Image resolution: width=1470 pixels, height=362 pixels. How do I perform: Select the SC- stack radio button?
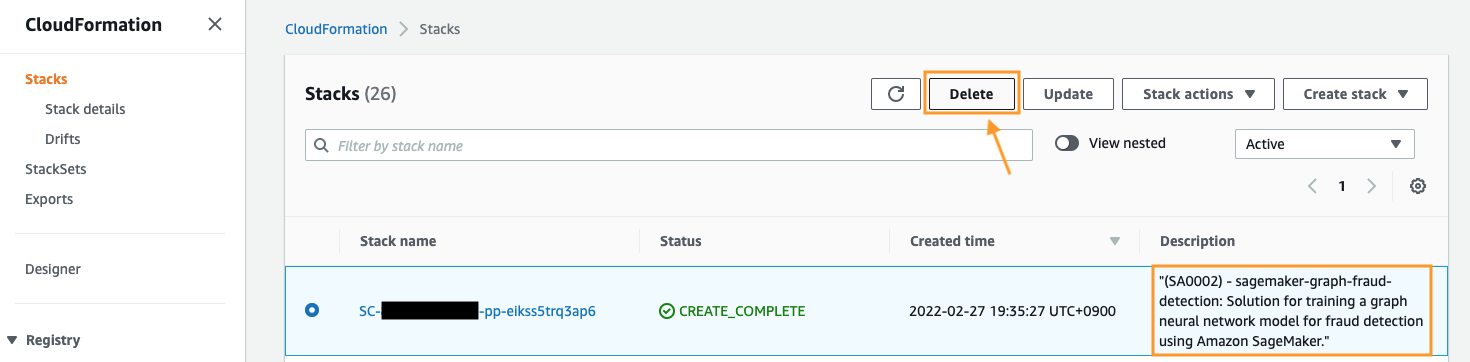tap(312, 310)
